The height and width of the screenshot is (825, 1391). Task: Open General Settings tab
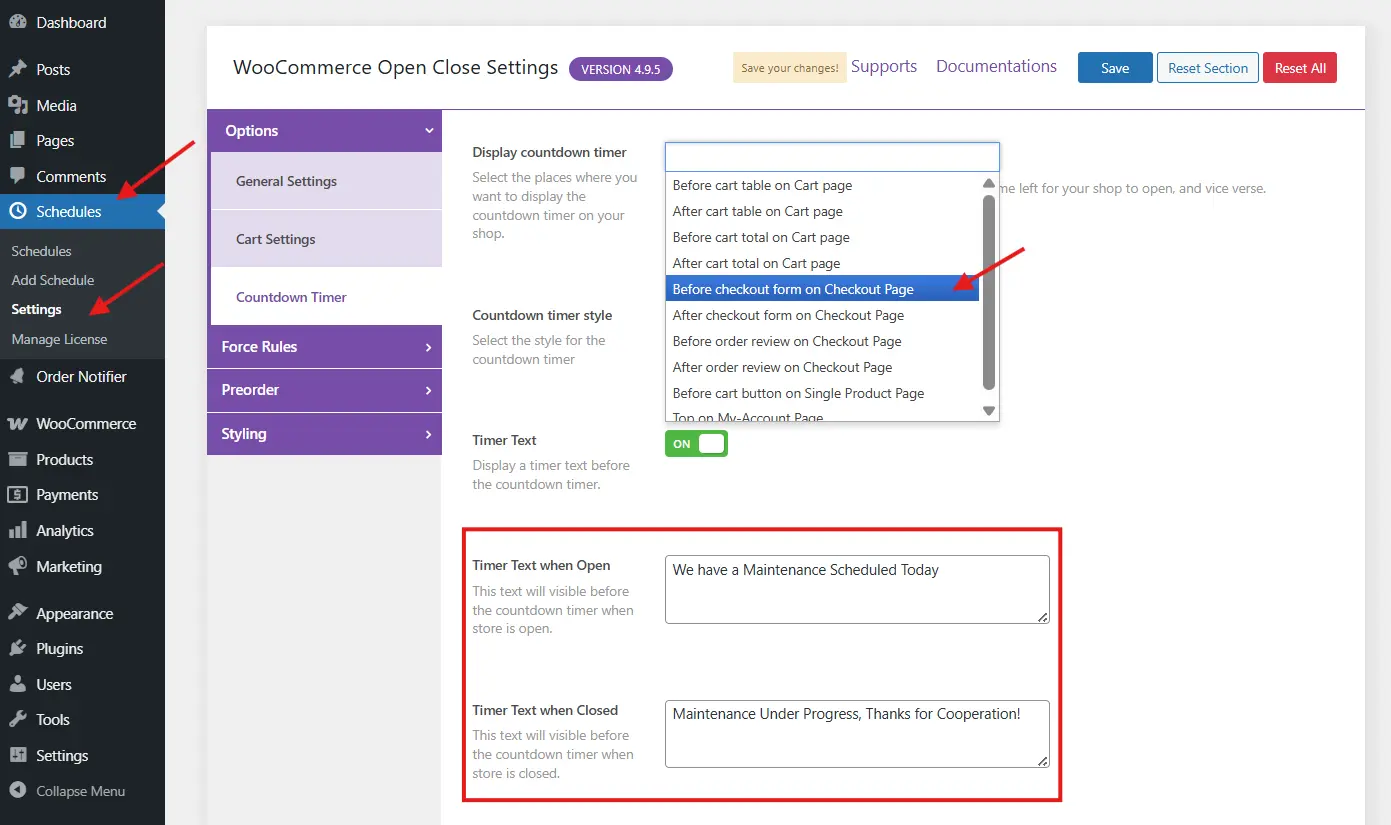pyautogui.click(x=326, y=181)
